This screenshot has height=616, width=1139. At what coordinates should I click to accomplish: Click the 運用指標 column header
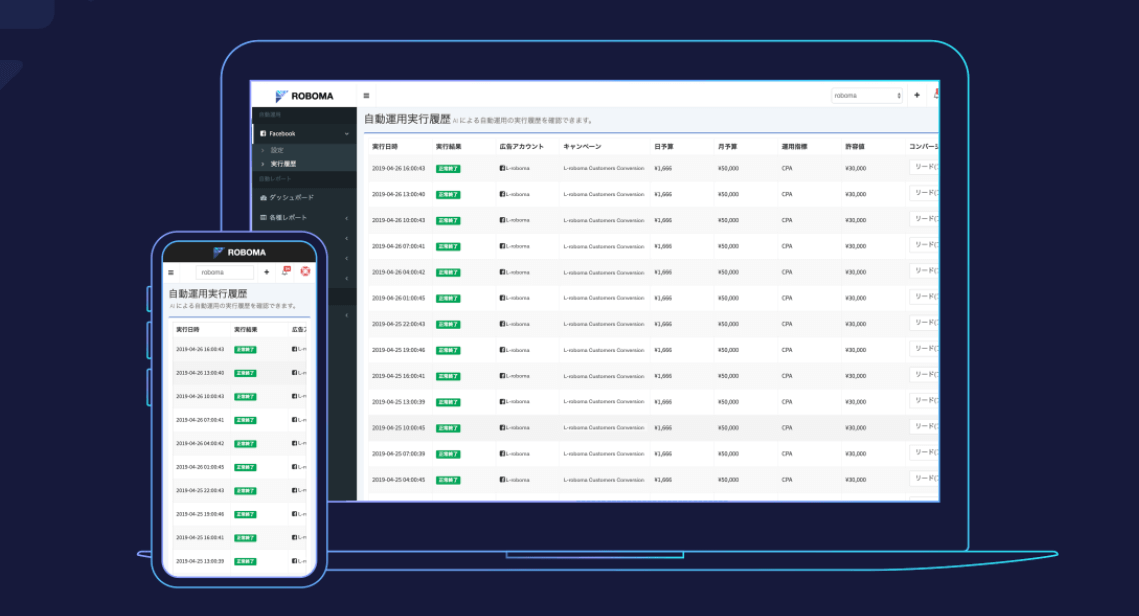pyautogui.click(x=794, y=147)
